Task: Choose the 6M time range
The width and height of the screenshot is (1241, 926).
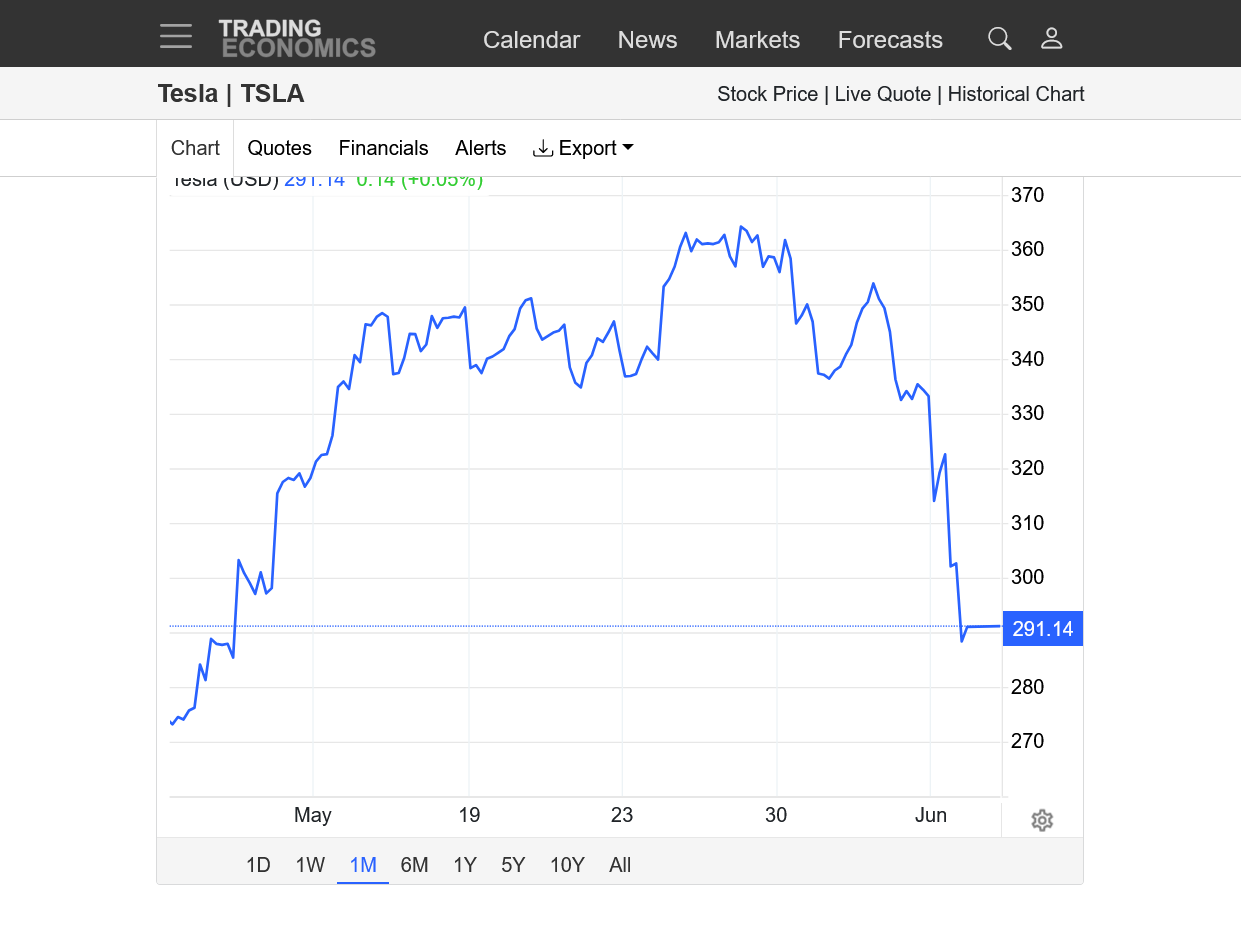Action: point(414,865)
